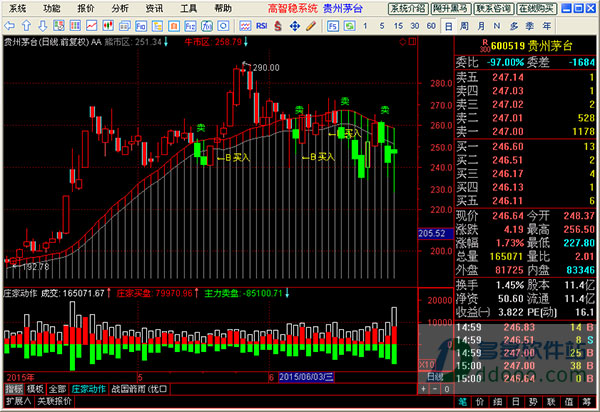This screenshot has width=600, height=412.
Task: Click the 在线购买 button
Action: point(536,8)
